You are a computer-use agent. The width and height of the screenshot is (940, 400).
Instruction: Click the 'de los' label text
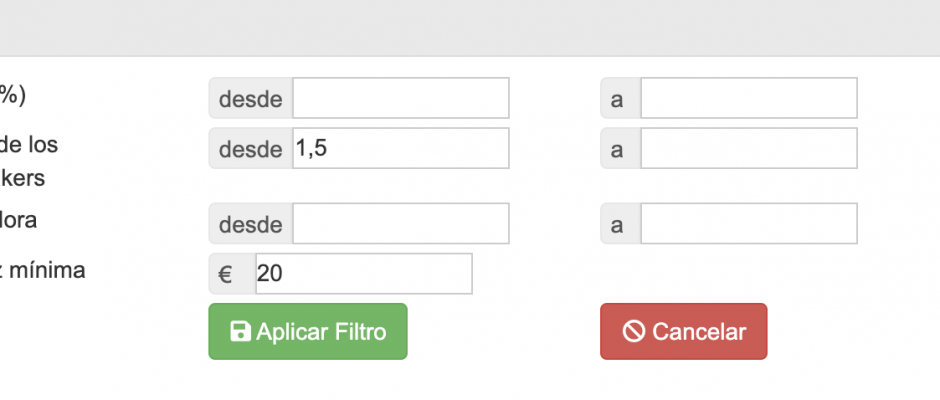pyautogui.click(x=29, y=145)
